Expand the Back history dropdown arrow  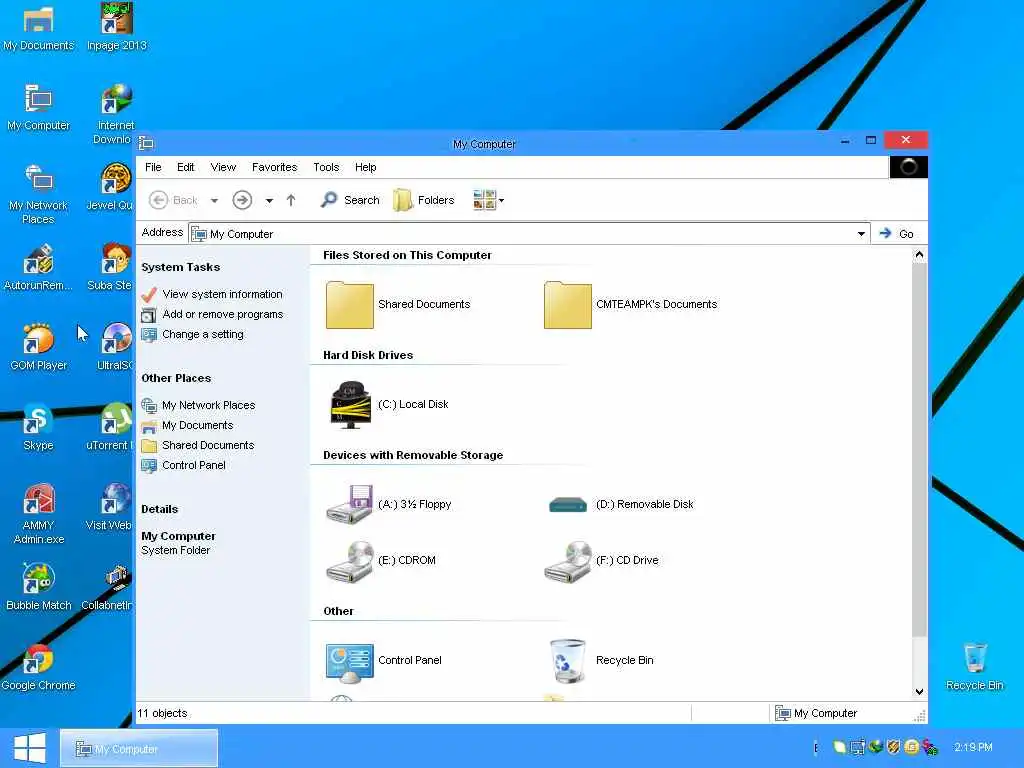point(214,200)
